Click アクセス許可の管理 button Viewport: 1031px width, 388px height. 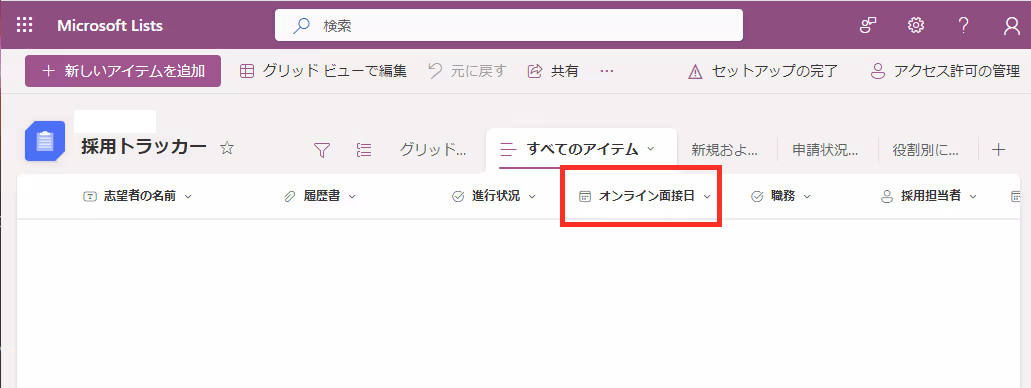945,71
